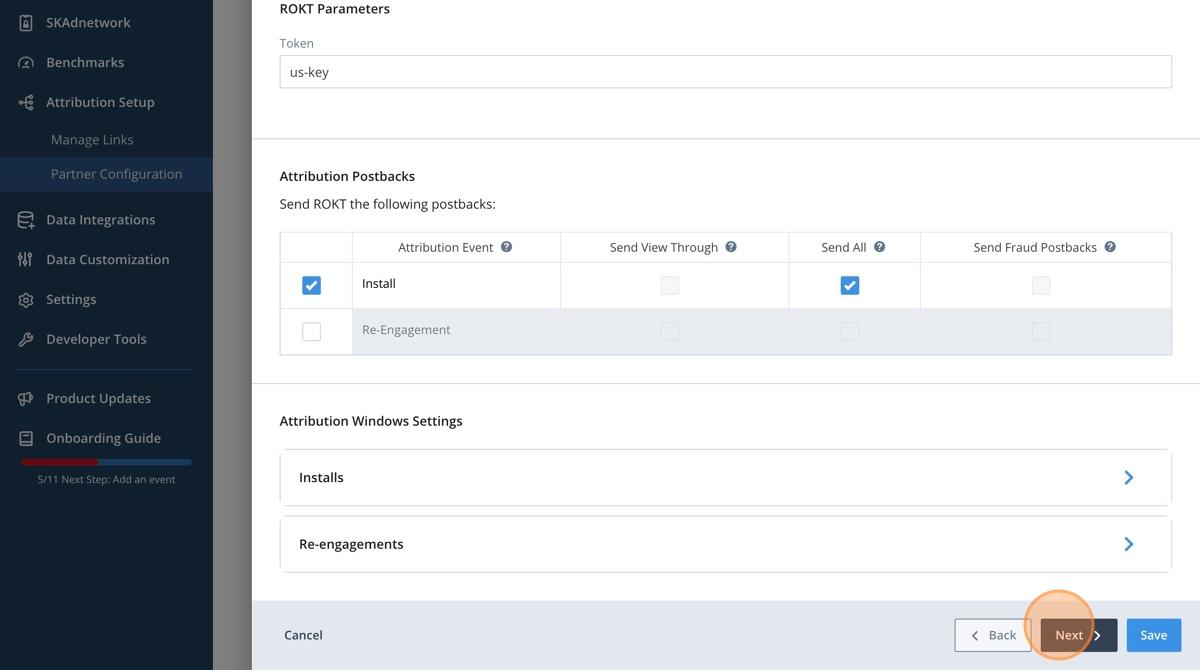The width and height of the screenshot is (1200, 670).
Task: Click the Developer Tools wrench icon
Action: pos(26,340)
